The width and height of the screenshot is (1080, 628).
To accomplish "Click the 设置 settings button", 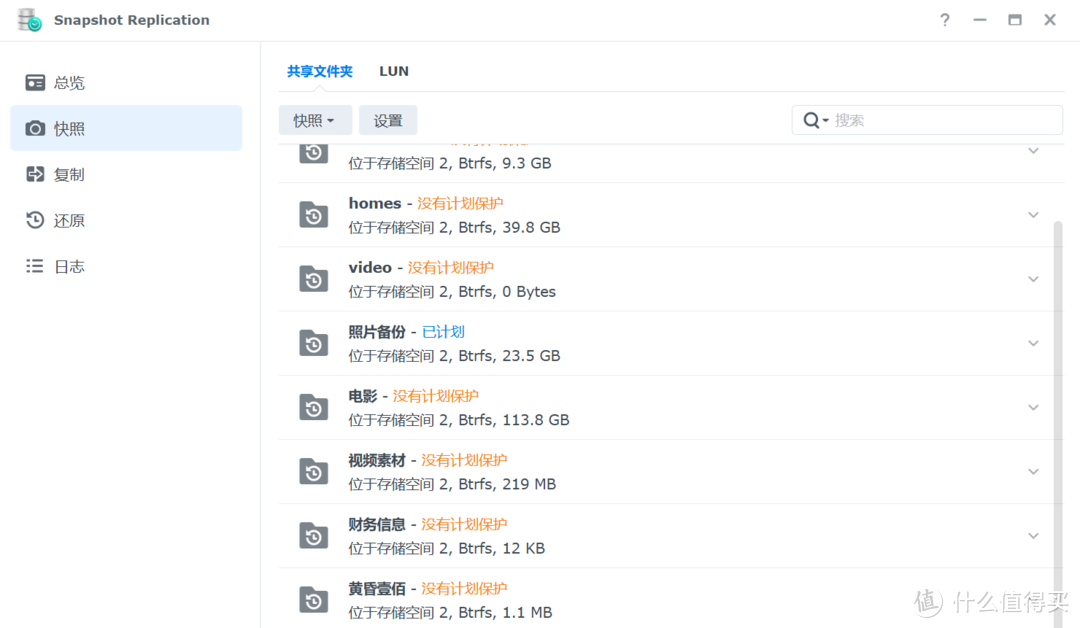I will [x=388, y=119].
